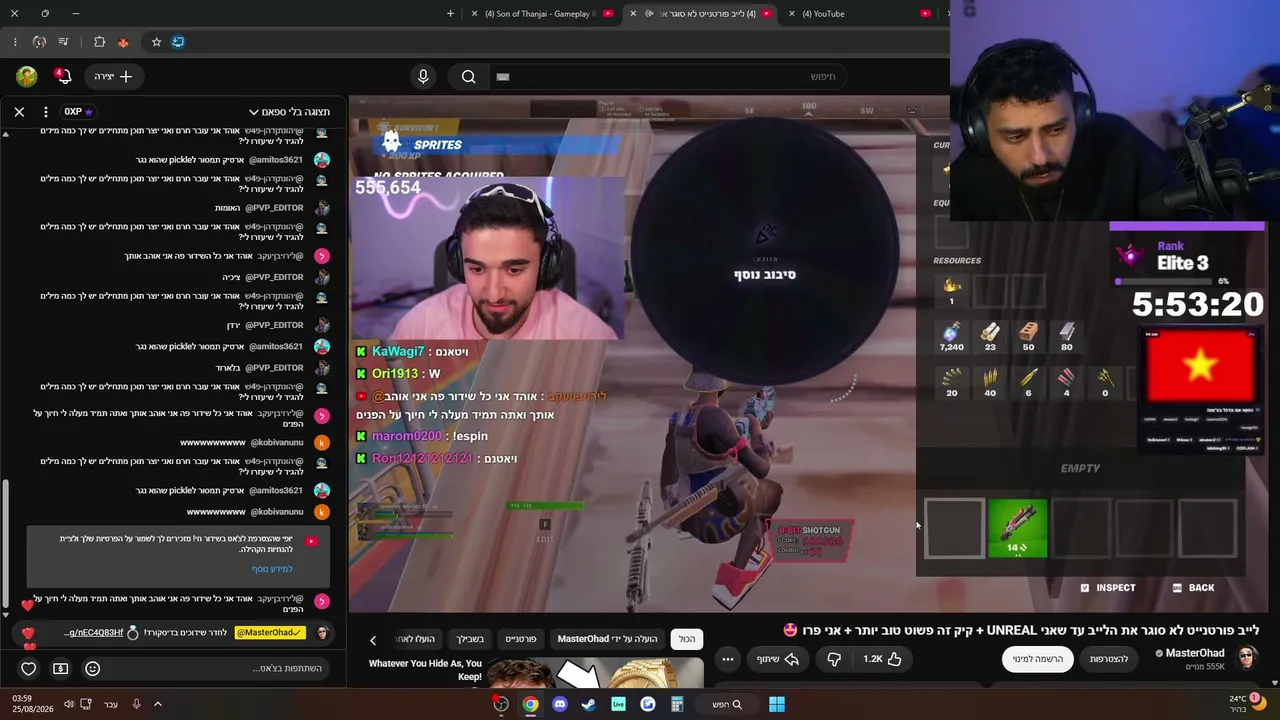Click the Create (יצירה) button

pos(114,76)
